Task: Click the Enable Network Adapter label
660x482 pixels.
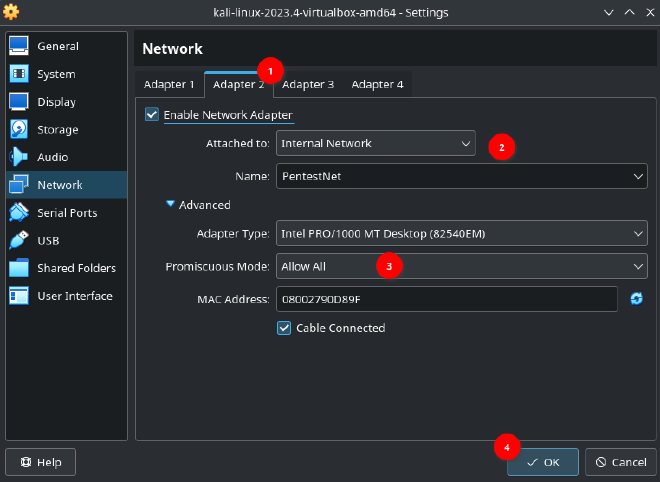Action: [x=228, y=115]
